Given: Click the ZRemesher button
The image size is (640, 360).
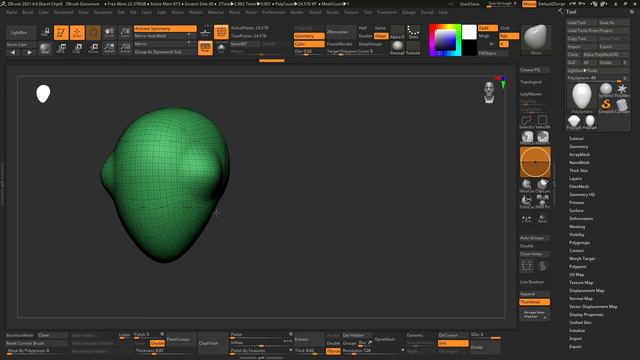Looking at the screenshot, I should coord(341,32).
